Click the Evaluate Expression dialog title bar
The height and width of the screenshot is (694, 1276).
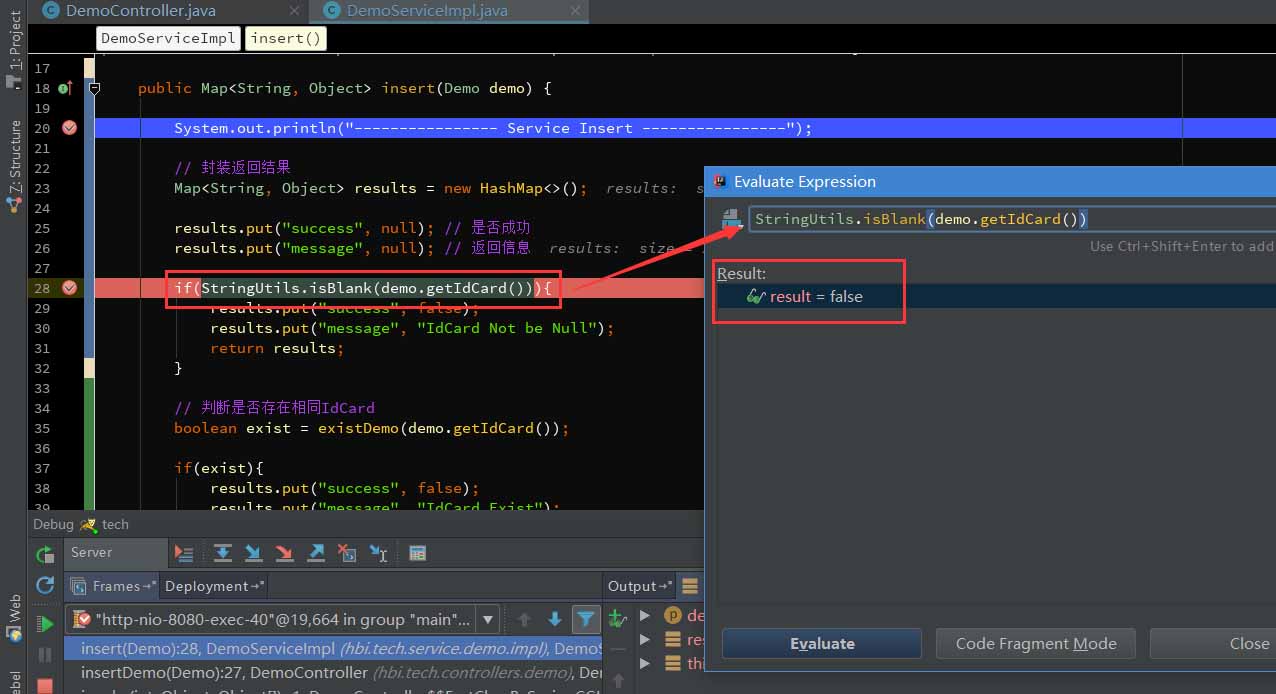[990, 182]
